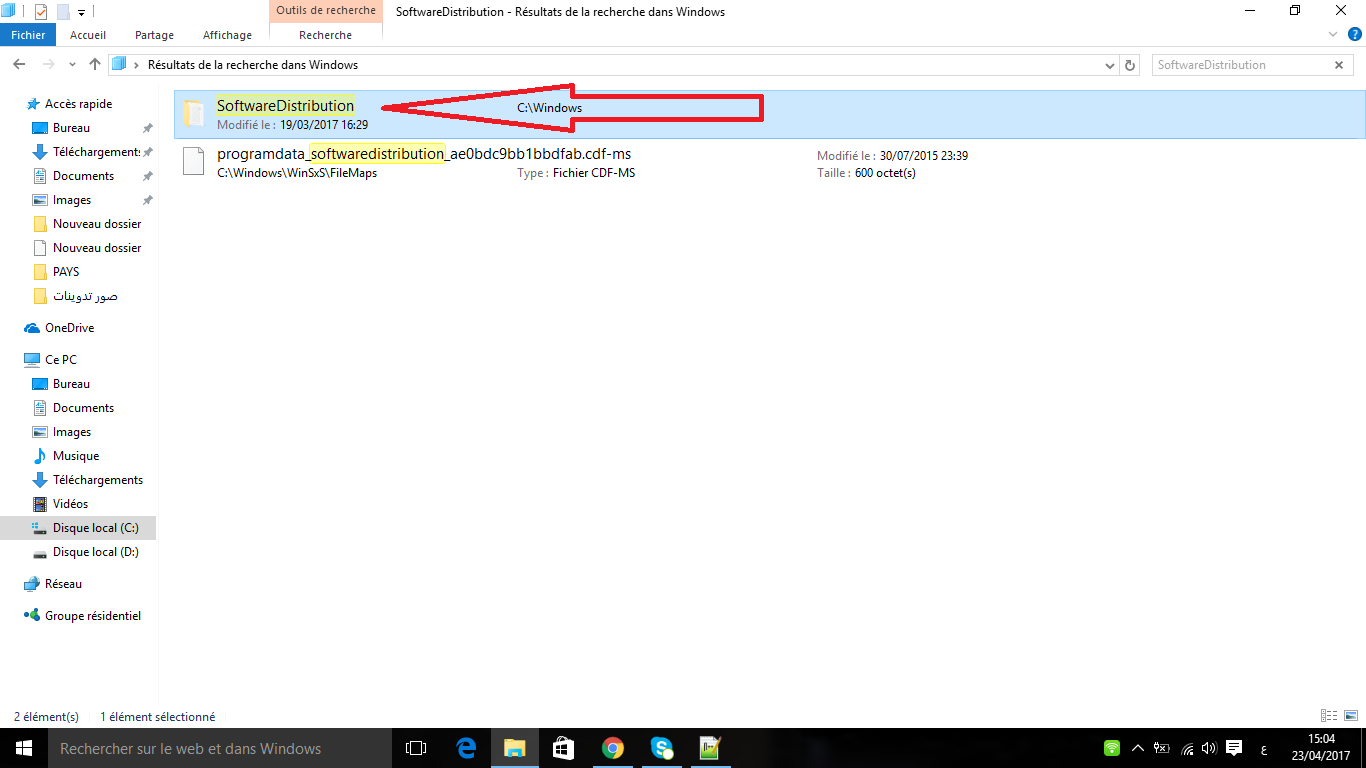
Task: Open the Vidéos library
Action: coord(70,504)
